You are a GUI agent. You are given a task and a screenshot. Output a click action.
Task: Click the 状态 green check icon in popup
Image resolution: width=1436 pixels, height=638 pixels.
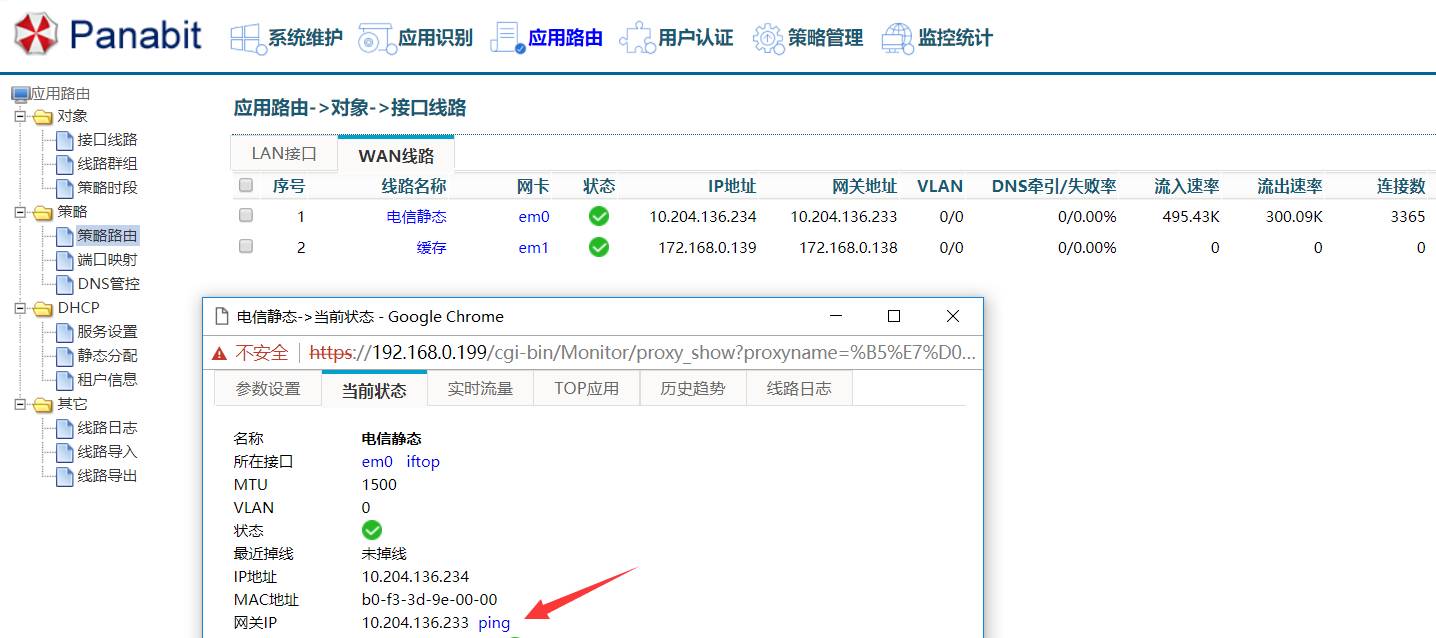(372, 530)
